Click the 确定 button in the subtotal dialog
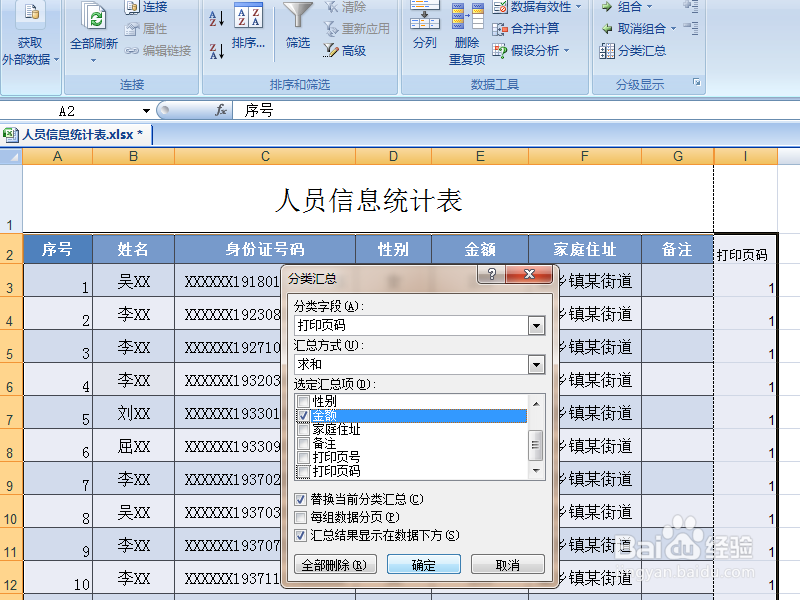Viewport: 800px width, 600px height. 422,563
